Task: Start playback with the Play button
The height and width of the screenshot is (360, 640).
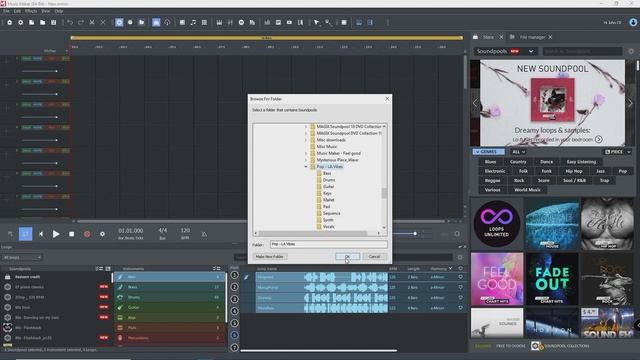Action: click(x=56, y=234)
